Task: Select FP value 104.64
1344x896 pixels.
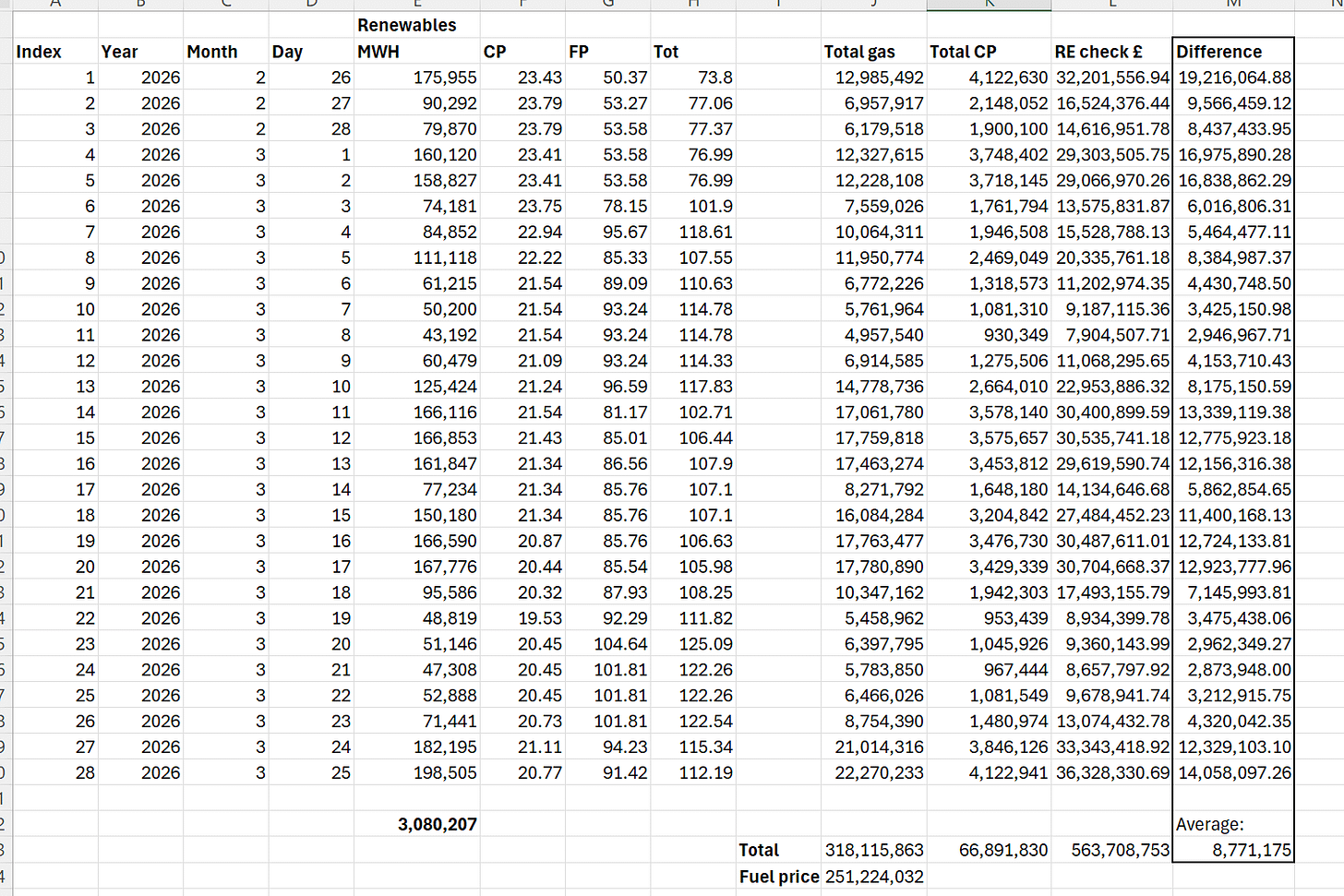Action: [607, 643]
